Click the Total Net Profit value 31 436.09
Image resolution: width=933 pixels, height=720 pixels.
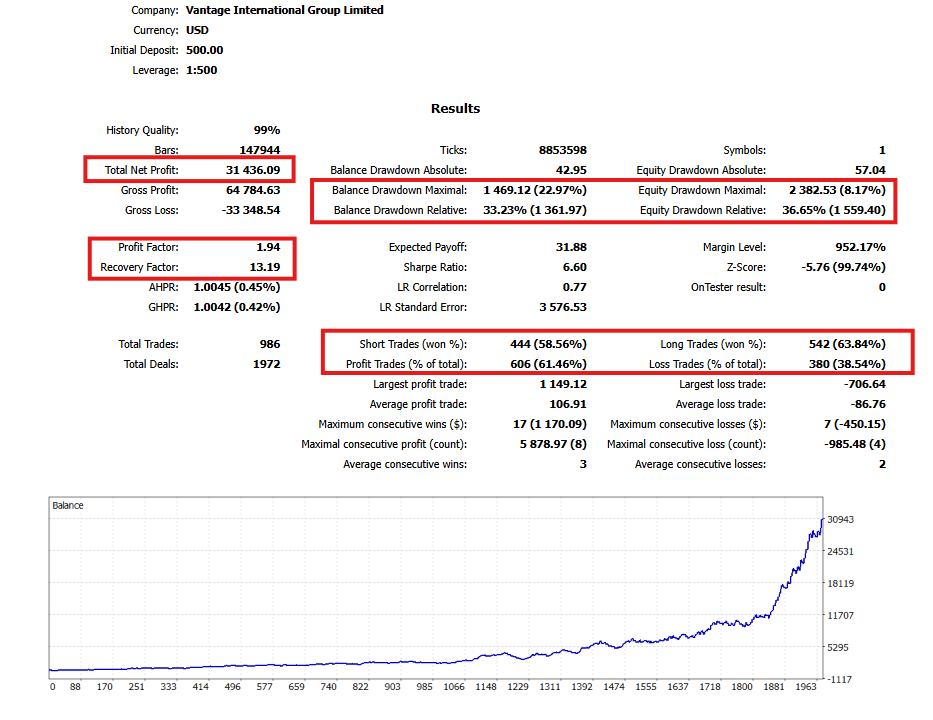click(x=253, y=170)
